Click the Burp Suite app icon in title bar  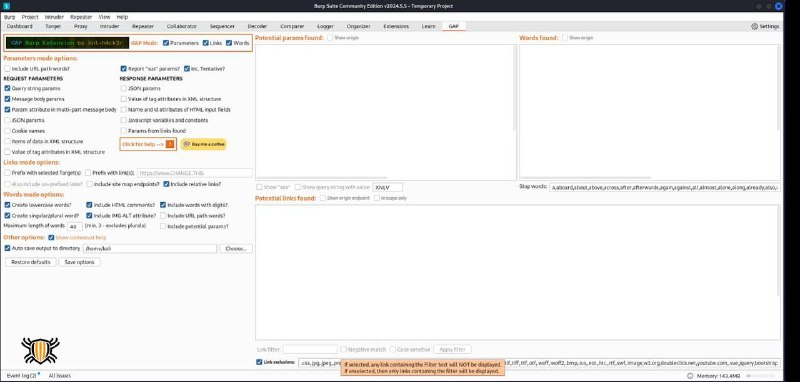[6, 6]
